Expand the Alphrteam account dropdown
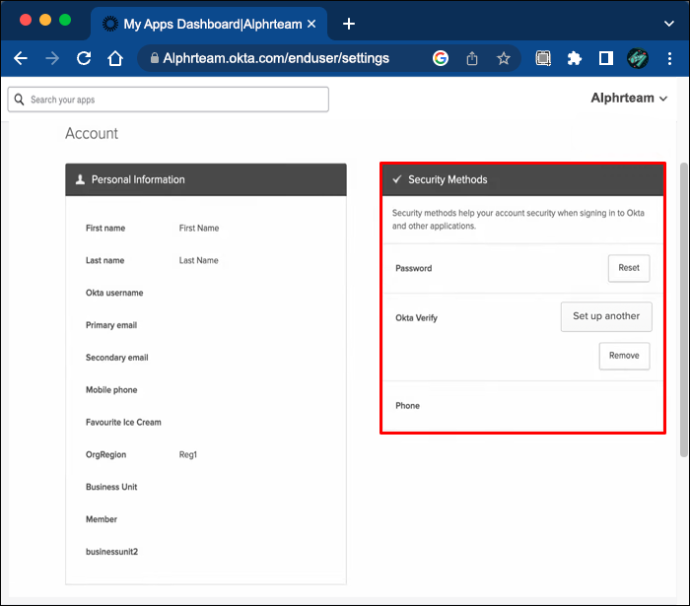 [629, 98]
